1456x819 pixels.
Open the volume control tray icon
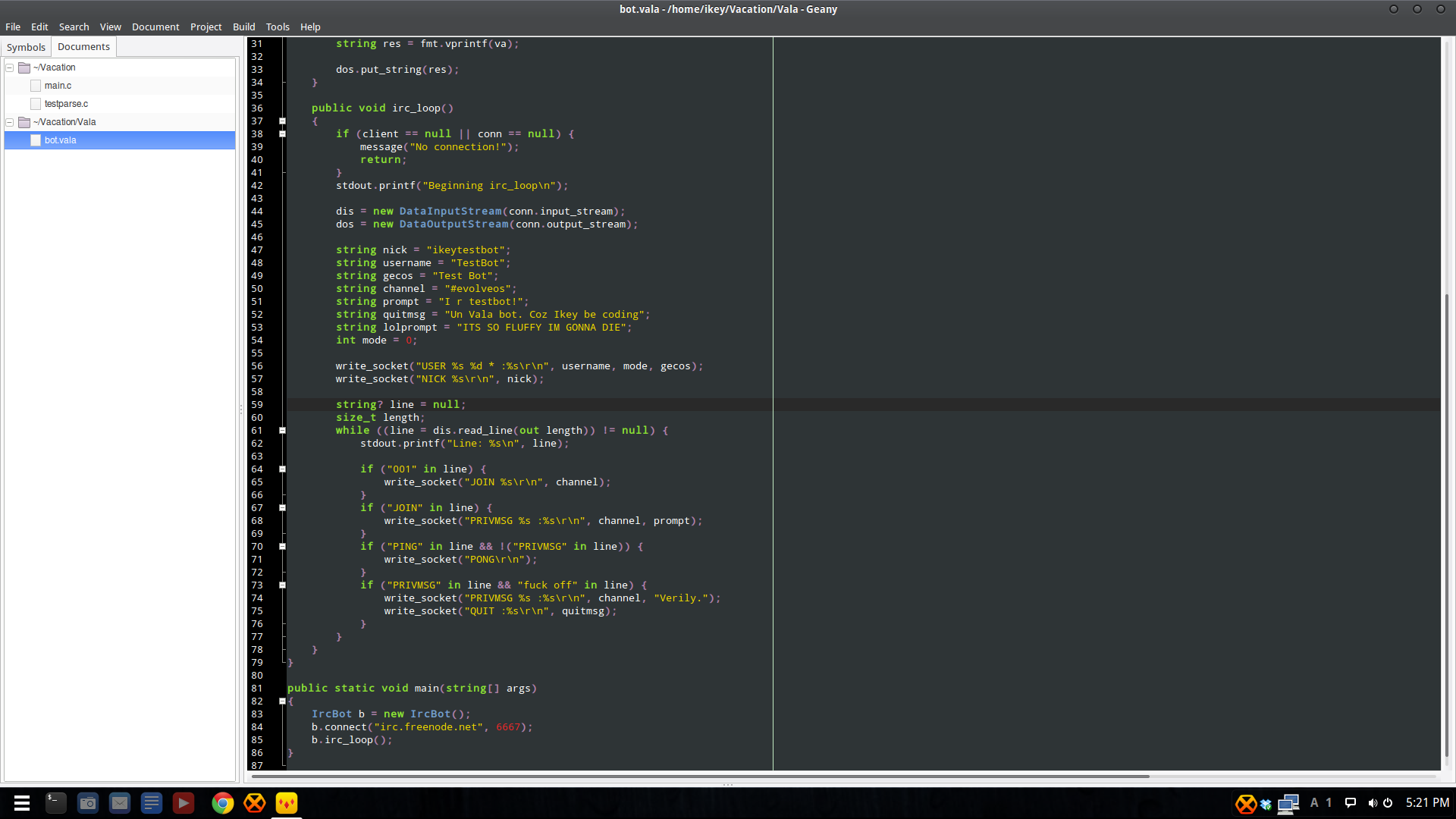click(x=1373, y=803)
